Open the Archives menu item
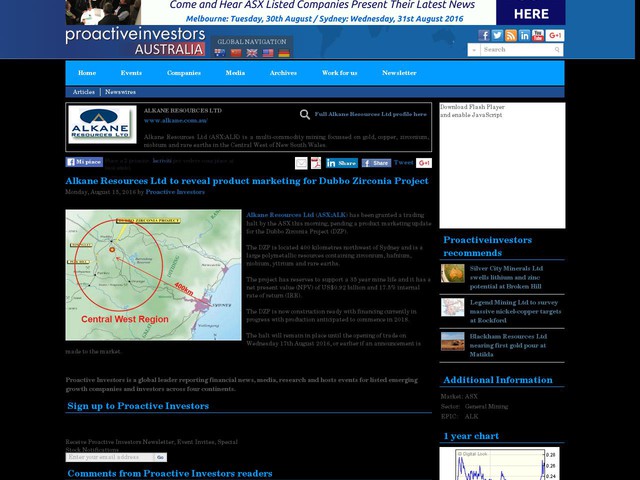The image size is (640, 480). pyautogui.click(x=283, y=73)
